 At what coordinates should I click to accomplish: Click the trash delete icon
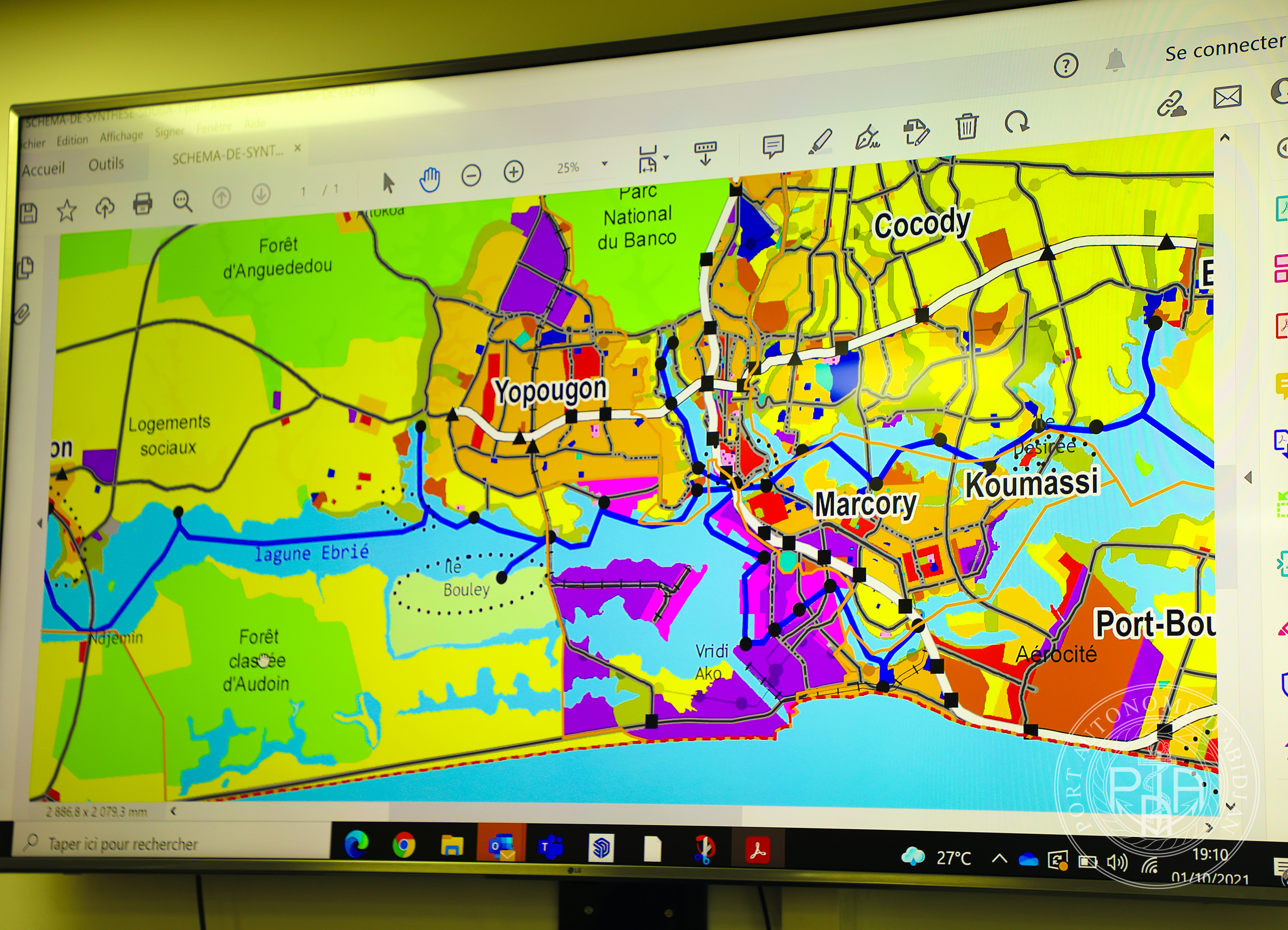[966, 126]
